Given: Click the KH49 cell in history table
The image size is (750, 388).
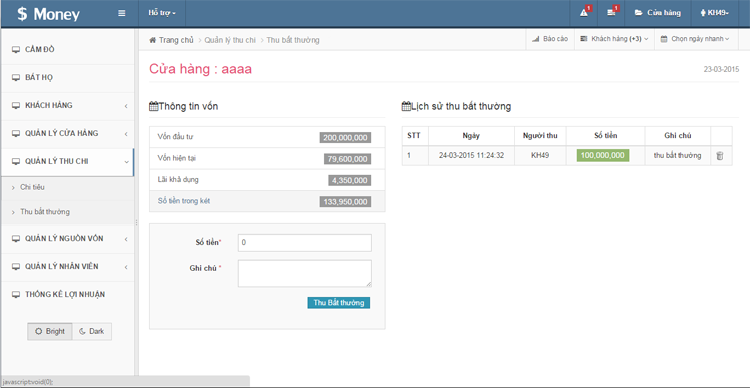Looking at the screenshot, I should coord(540,155).
